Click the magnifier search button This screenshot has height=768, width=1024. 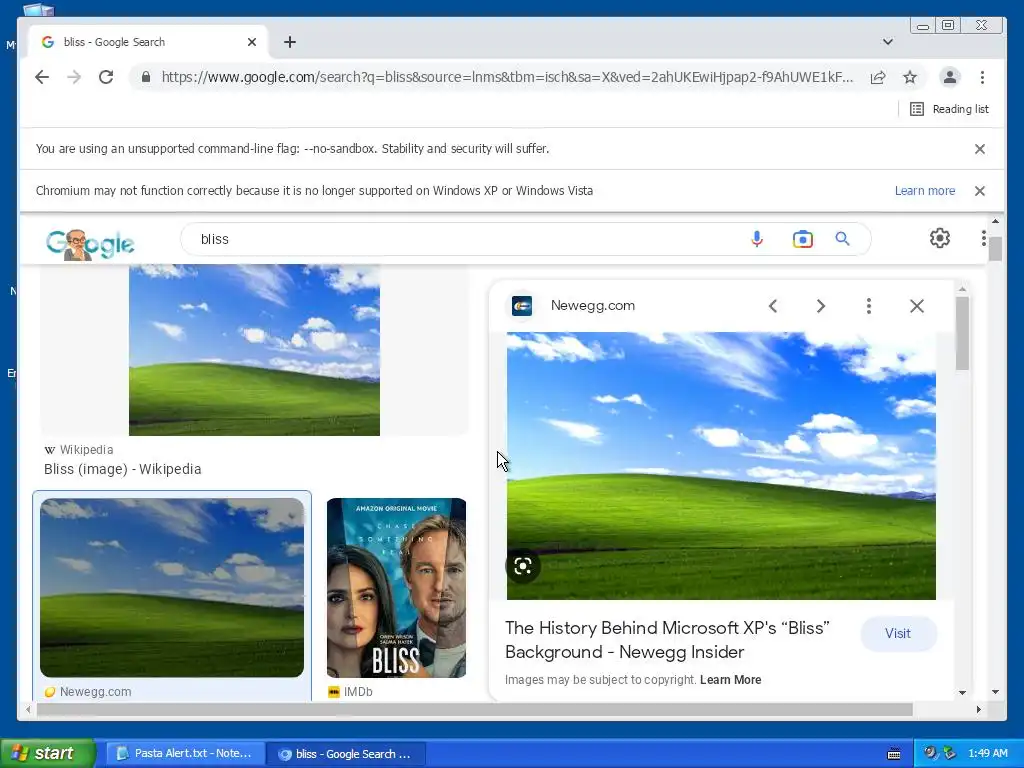(x=842, y=239)
